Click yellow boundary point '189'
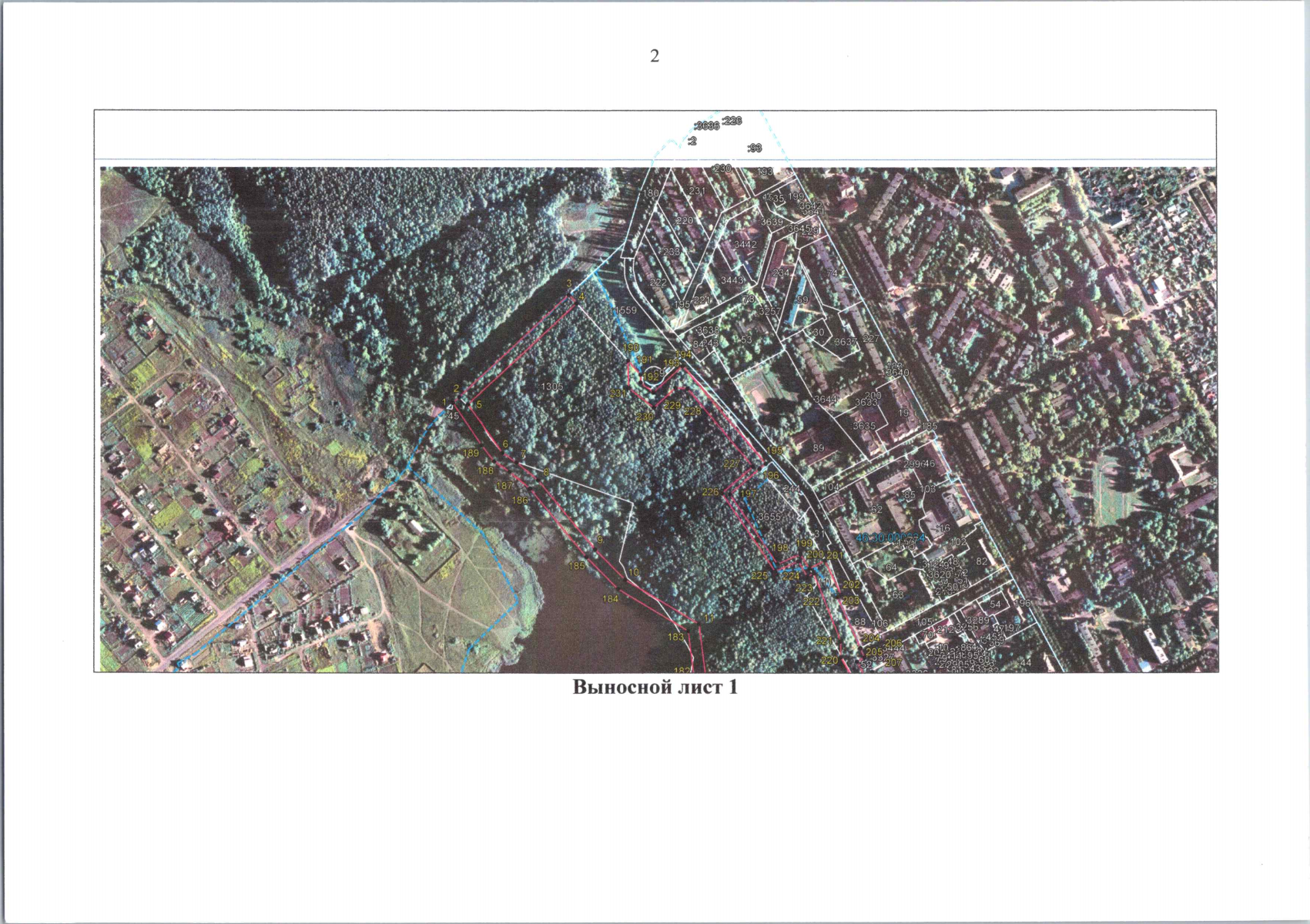 point(471,453)
